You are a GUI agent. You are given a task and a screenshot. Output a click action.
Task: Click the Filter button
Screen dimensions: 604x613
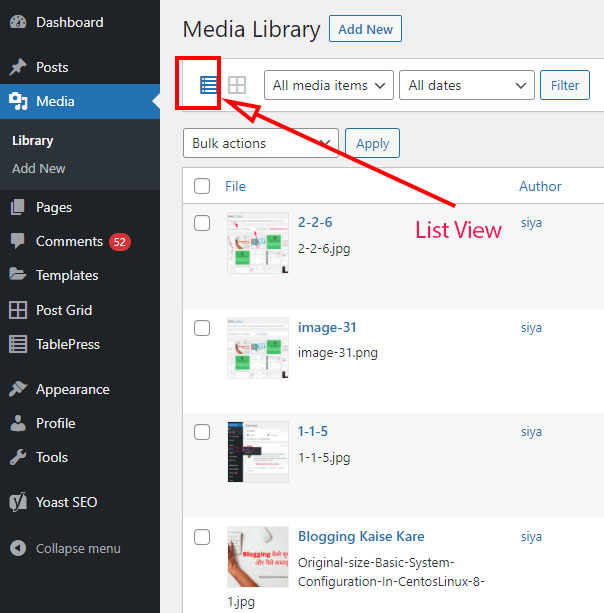pyautogui.click(x=565, y=85)
